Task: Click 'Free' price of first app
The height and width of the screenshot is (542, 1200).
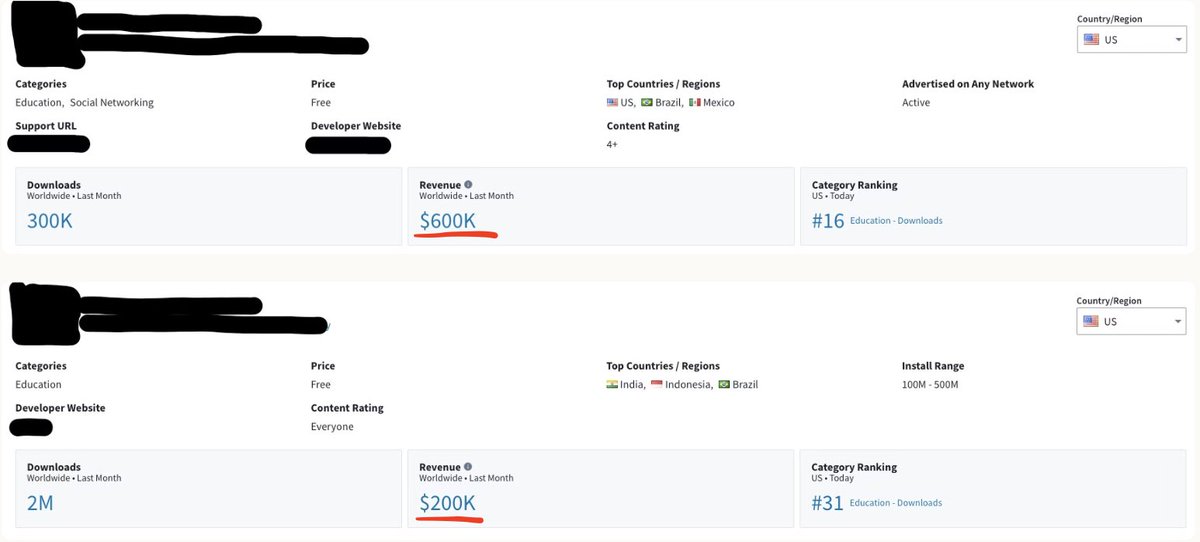Action: tap(321, 102)
